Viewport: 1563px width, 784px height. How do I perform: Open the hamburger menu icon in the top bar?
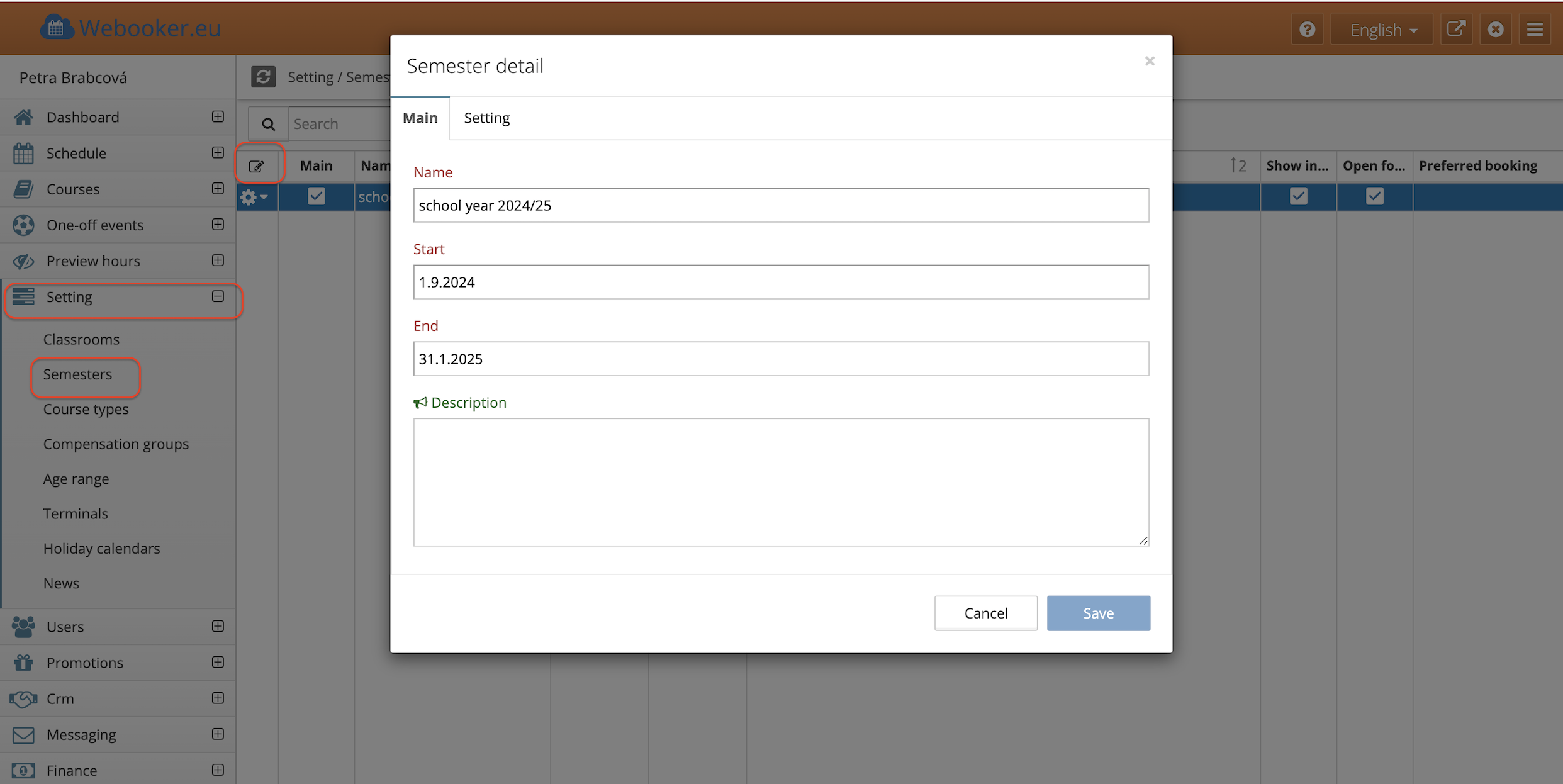[1535, 30]
